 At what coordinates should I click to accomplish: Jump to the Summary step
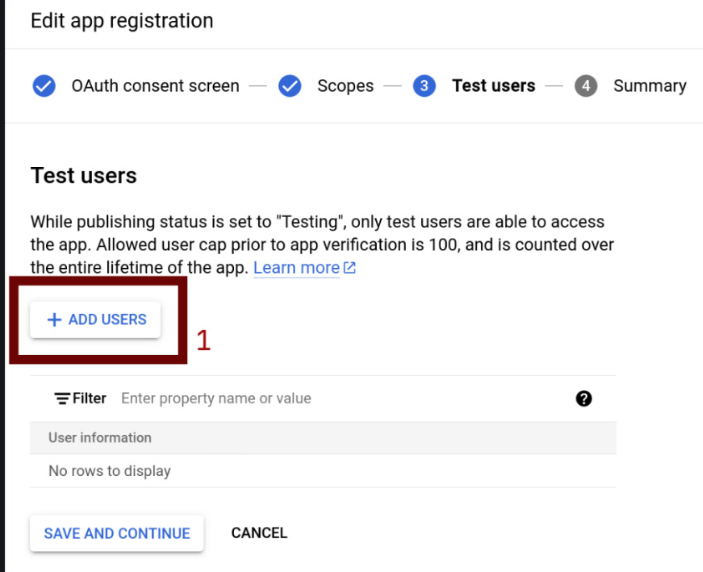coord(650,86)
